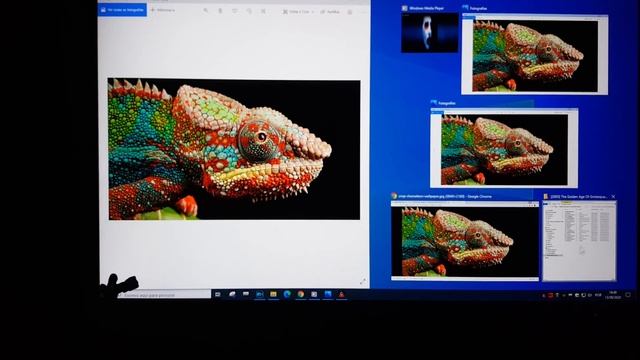The image size is (640, 360).
Task: Click the zoom magnifier icon in Photos toolbar
Action: point(206,11)
